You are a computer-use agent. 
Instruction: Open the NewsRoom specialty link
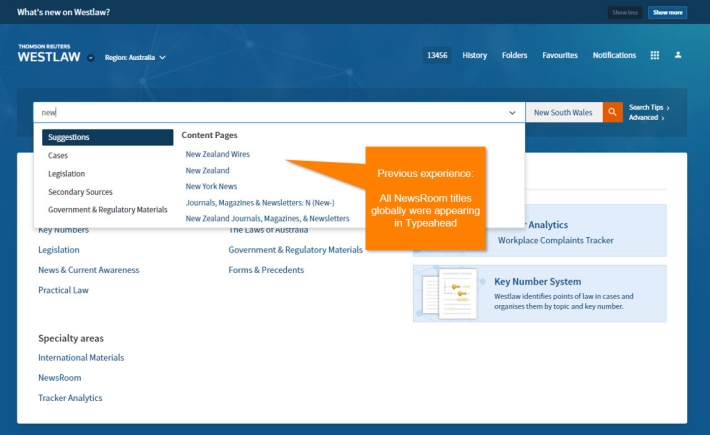pyautogui.click(x=60, y=378)
